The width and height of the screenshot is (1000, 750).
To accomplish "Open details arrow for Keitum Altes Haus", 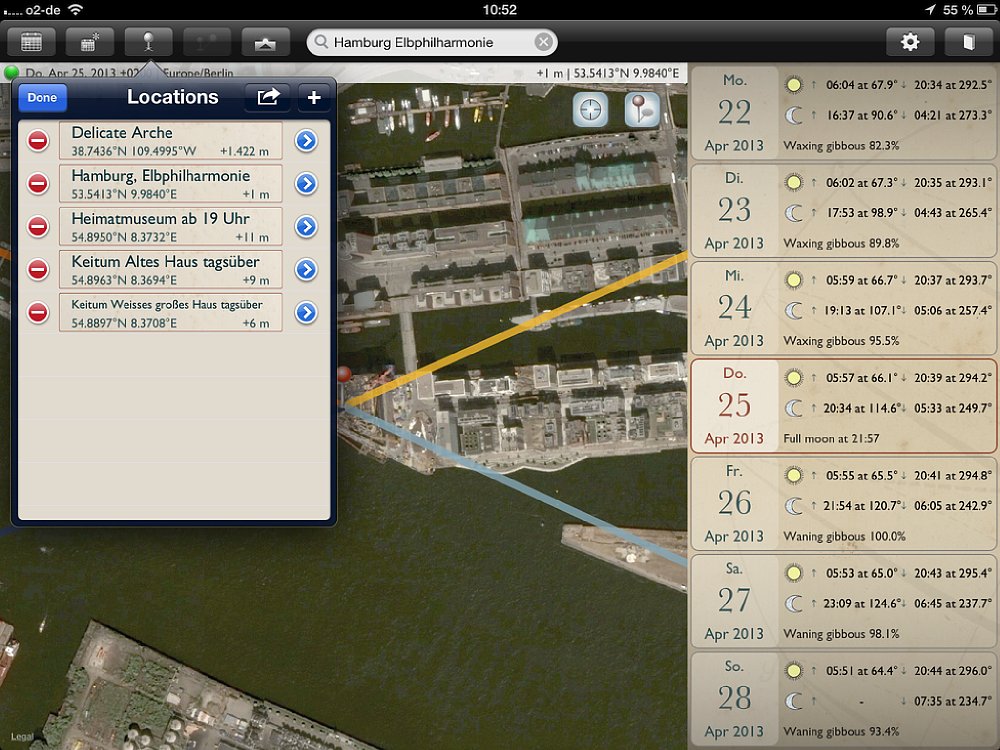I will pyautogui.click(x=306, y=270).
